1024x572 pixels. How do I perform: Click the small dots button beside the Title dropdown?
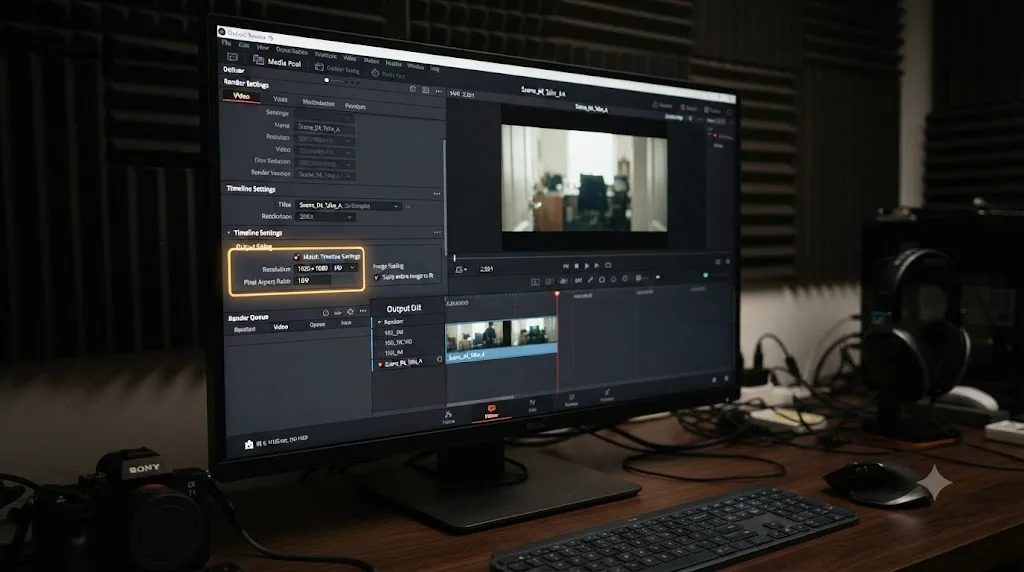408,207
